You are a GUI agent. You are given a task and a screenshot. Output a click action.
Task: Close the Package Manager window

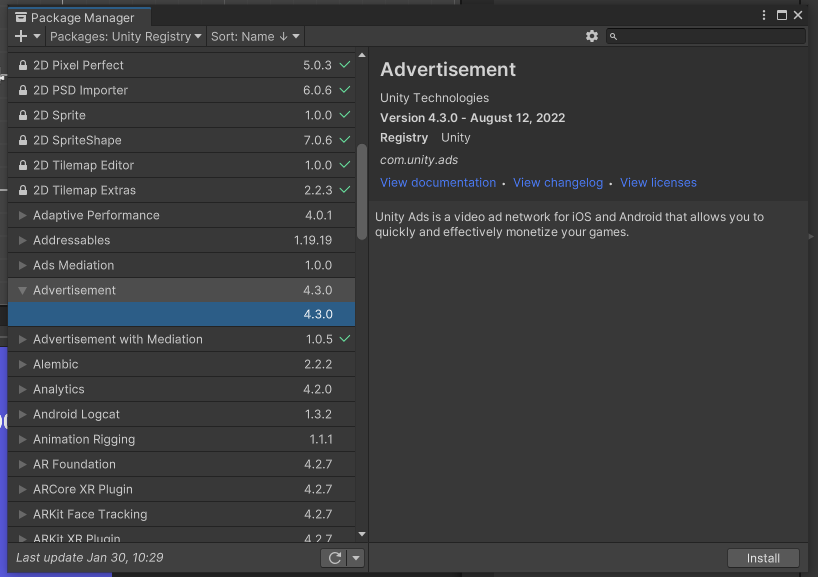coord(798,15)
